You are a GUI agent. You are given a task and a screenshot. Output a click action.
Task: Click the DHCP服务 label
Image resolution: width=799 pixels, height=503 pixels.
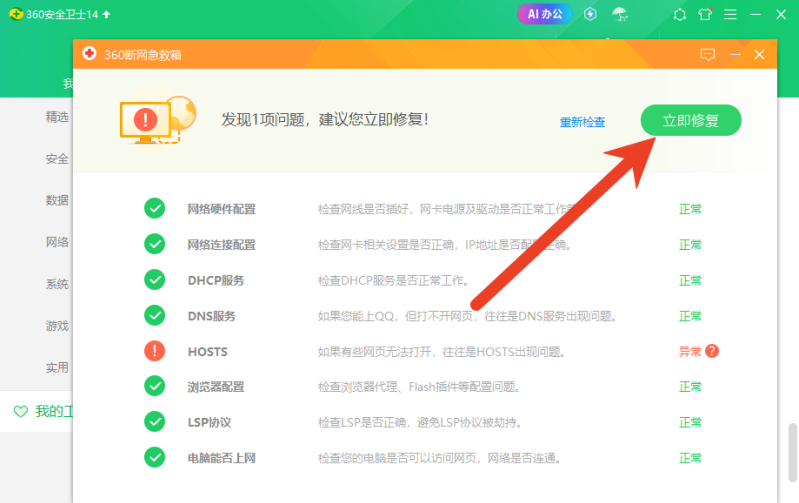point(216,280)
